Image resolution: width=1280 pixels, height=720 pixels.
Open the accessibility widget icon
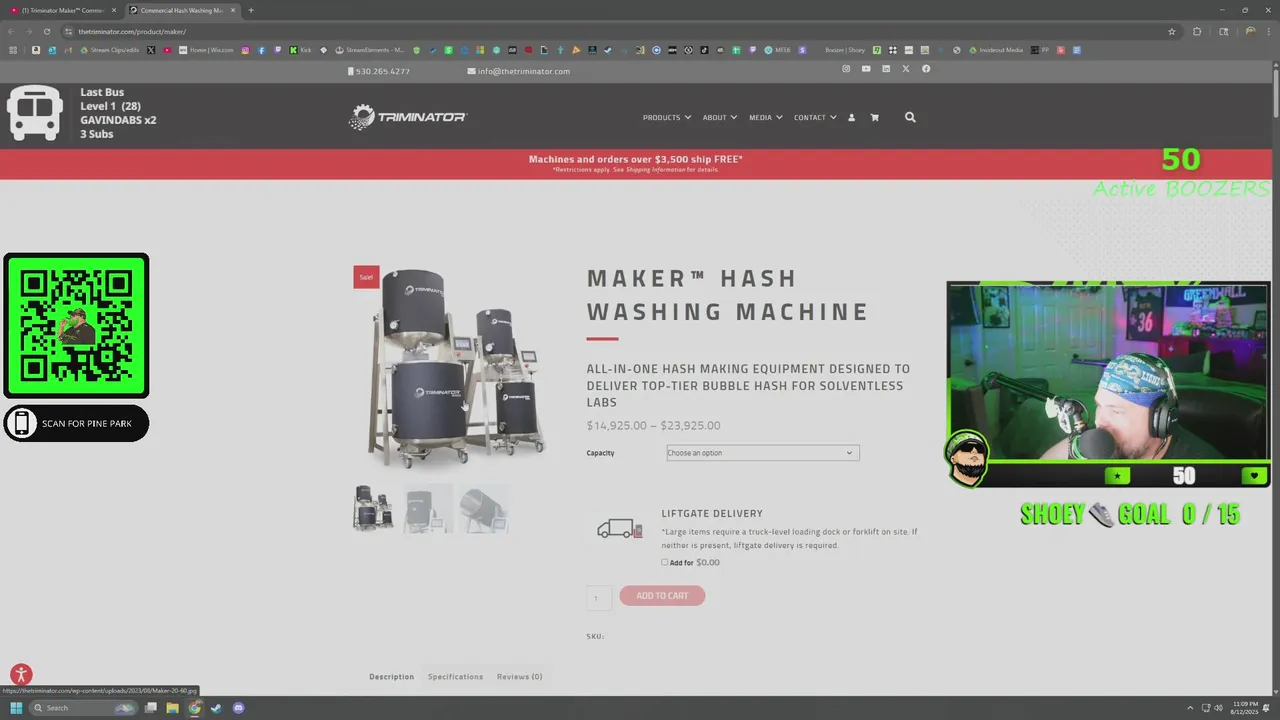21,675
